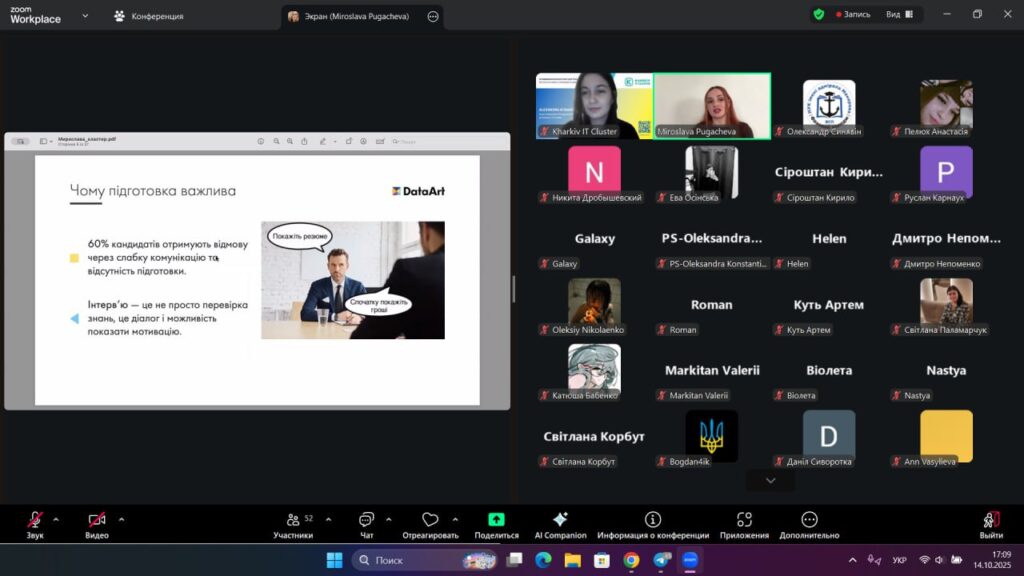This screenshot has height=576, width=1024.
Task: Unmute the microphone with the Sound button
Action: coord(35,525)
